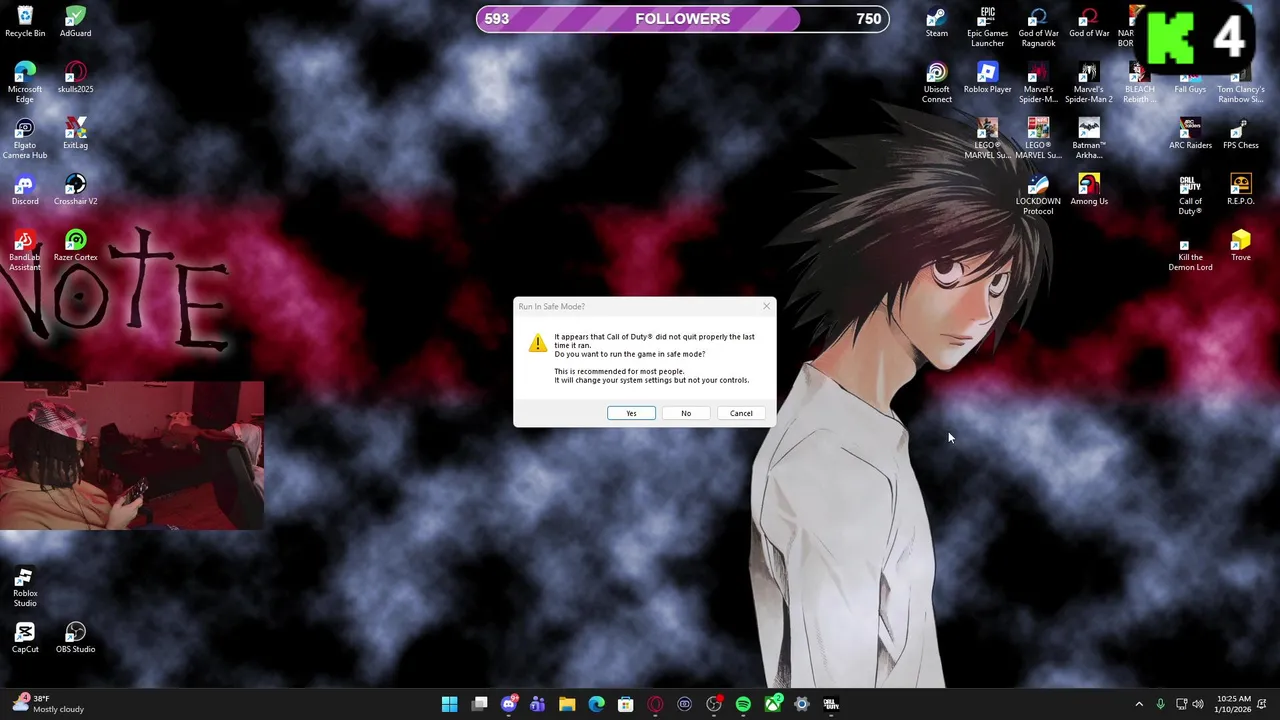This screenshot has height=720, width=1280.
Task: Select the OBS Studio desktop icon
Action: click(75, 638)
